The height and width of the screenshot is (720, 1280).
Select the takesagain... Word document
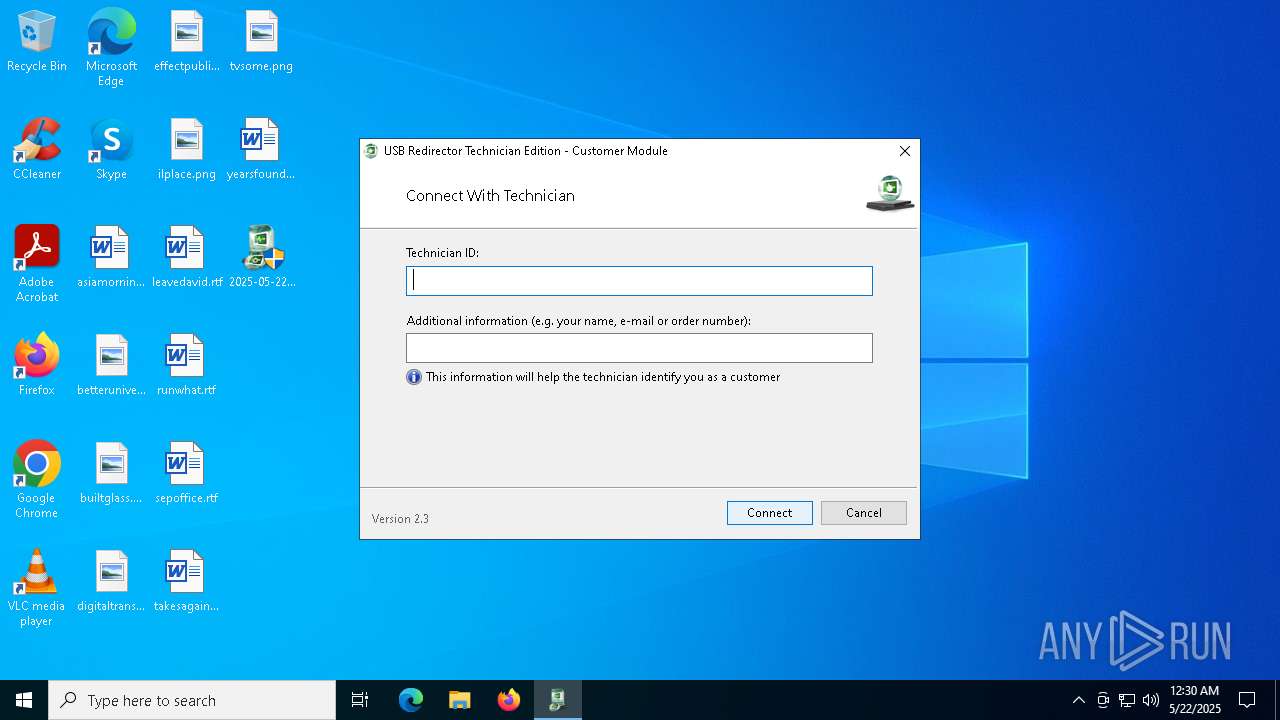(x=186, y=582)
